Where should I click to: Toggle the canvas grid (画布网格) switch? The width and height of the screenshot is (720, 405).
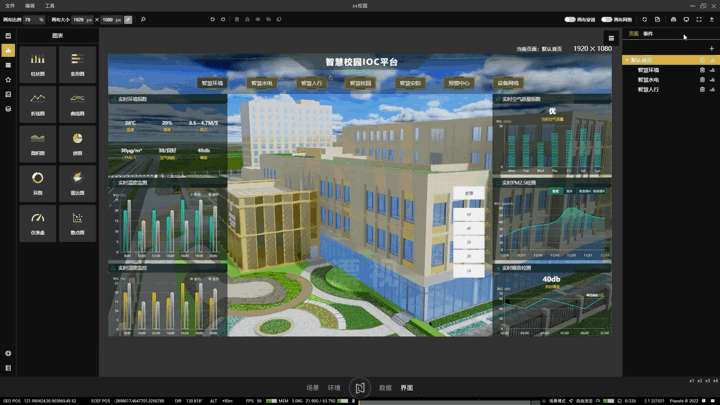[607, 19]
